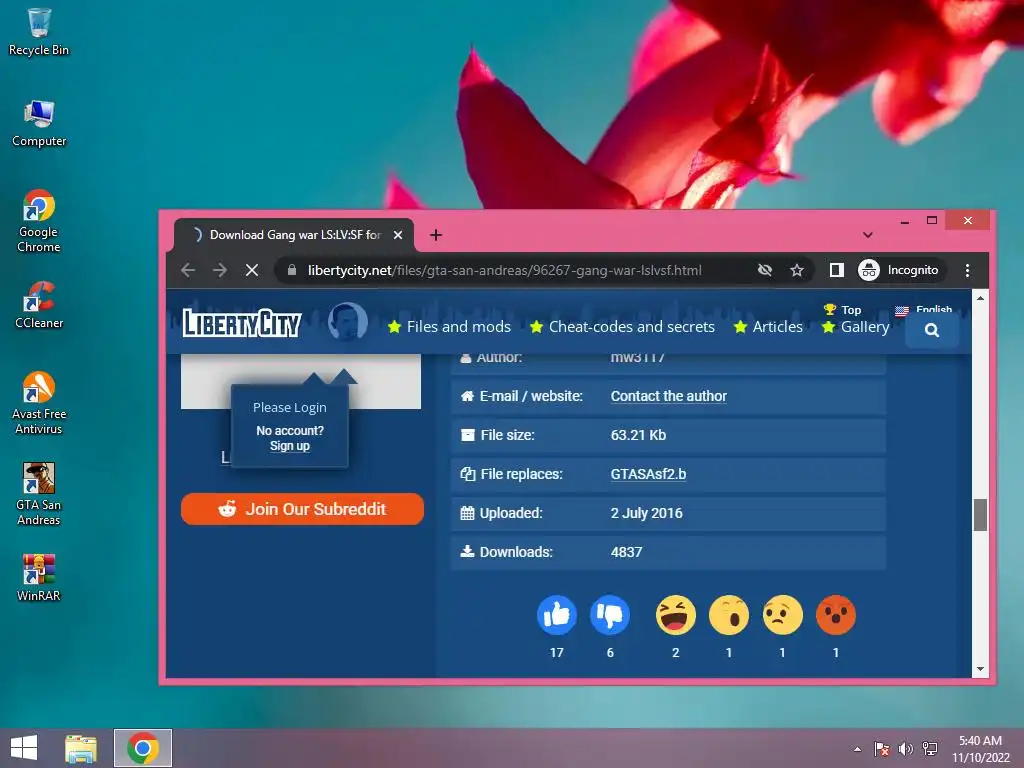Open the Cheat-codes and secrets menu
The width and height of the screenshot is (1024, 768).
point(622,327)
